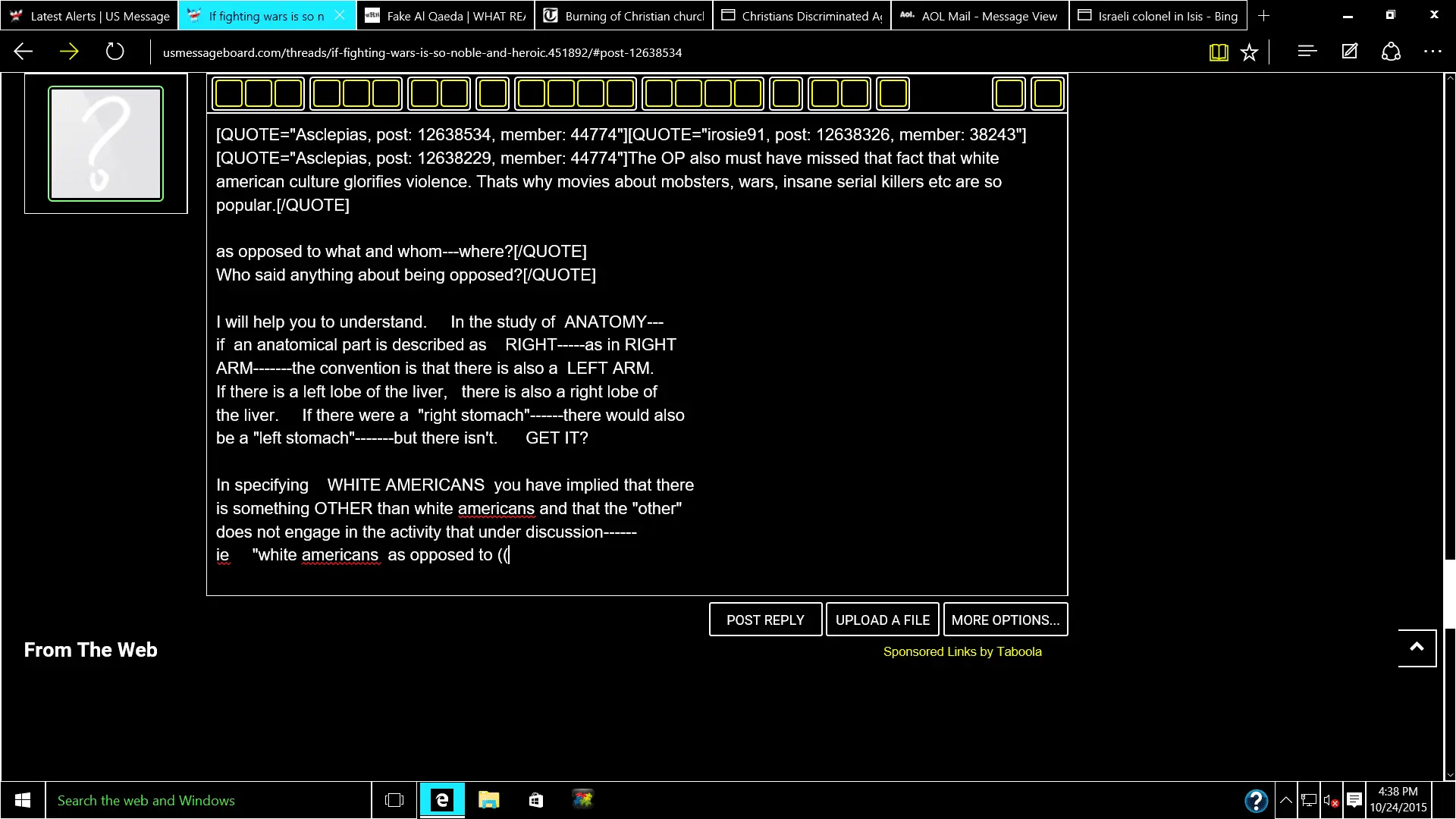Screen dimensions: 1456x819
Task: Click Sponsored Links by Taboola
Action: 962,651
